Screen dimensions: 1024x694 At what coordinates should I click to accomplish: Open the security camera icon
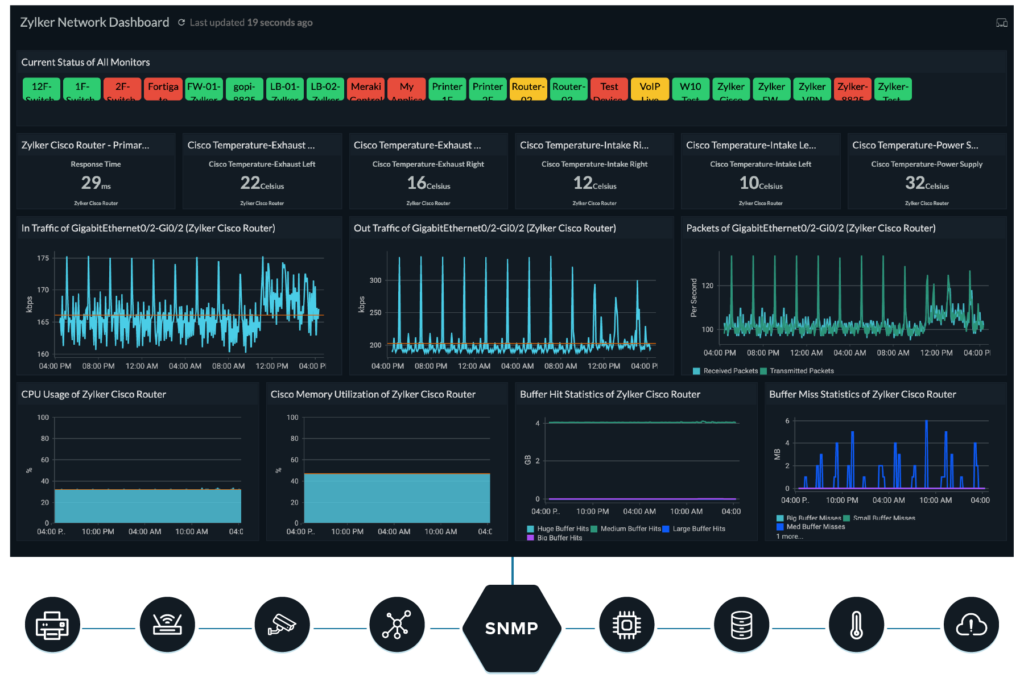(281, 626)
